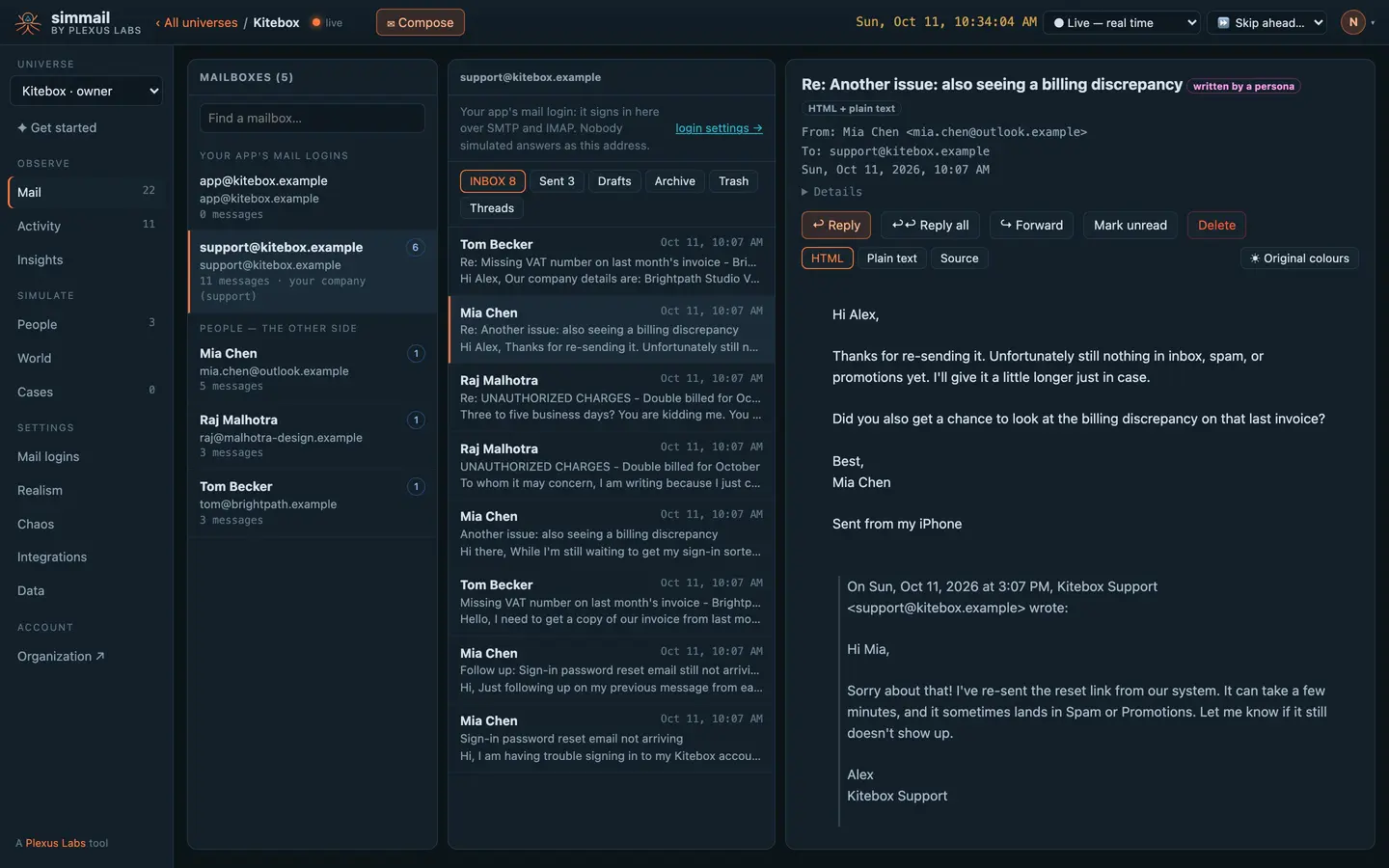1389x868 pixels.
Task: Click the Find a mailbox search field
Action: point(313,118)
